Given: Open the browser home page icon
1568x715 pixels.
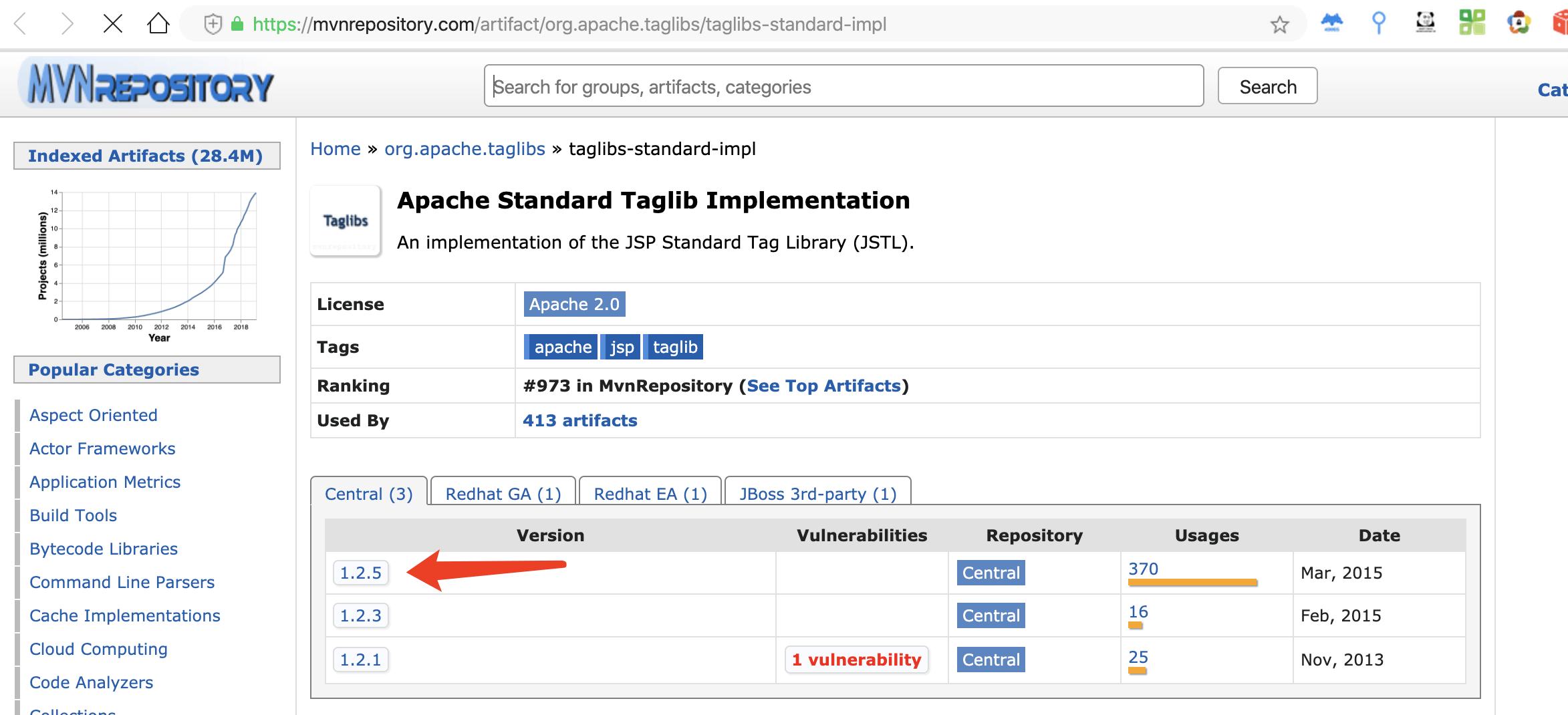Looking at the screenshot, I should pos(158,24).
